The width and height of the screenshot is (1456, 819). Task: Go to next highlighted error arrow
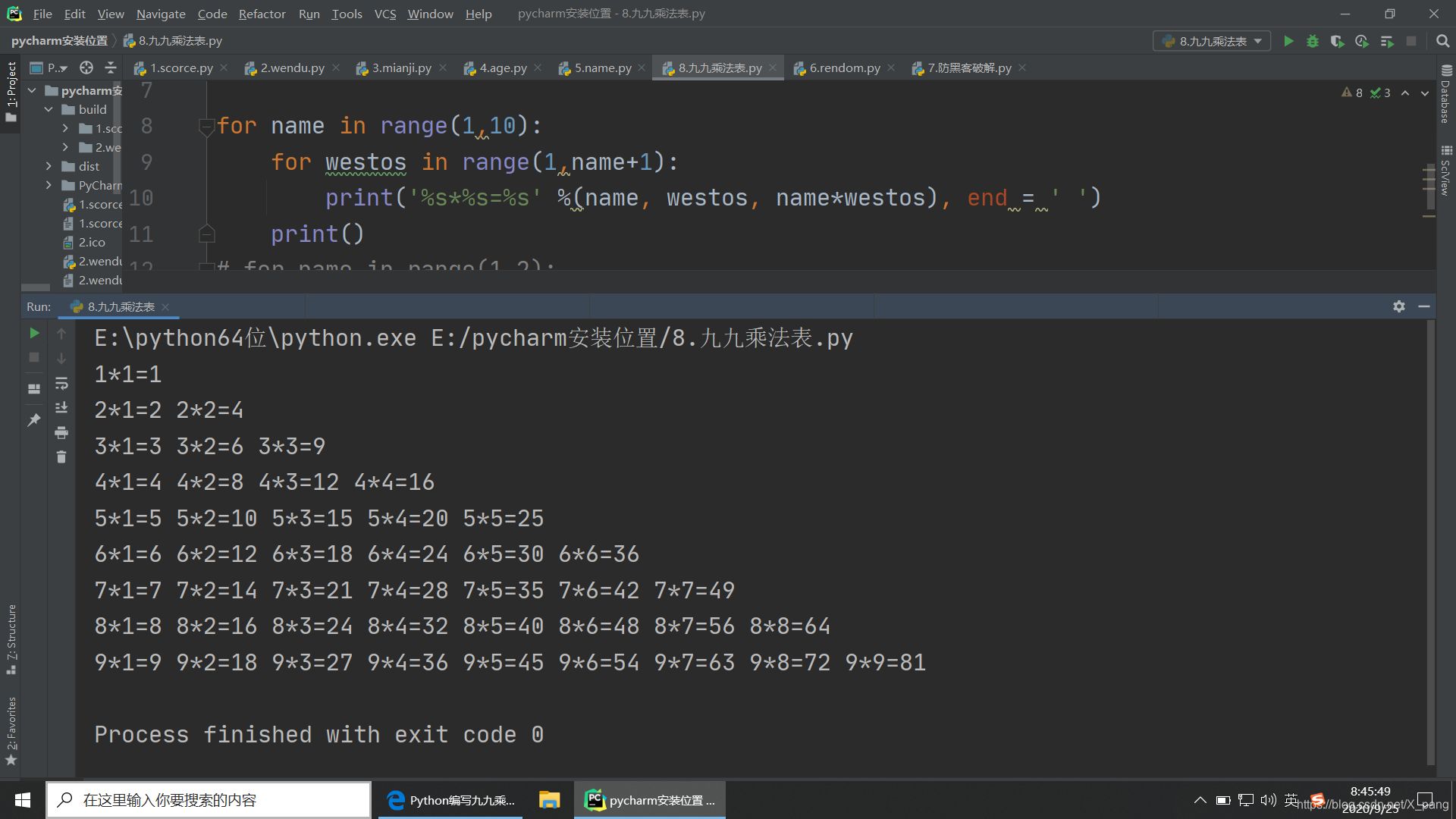(x=1425, y=93)
